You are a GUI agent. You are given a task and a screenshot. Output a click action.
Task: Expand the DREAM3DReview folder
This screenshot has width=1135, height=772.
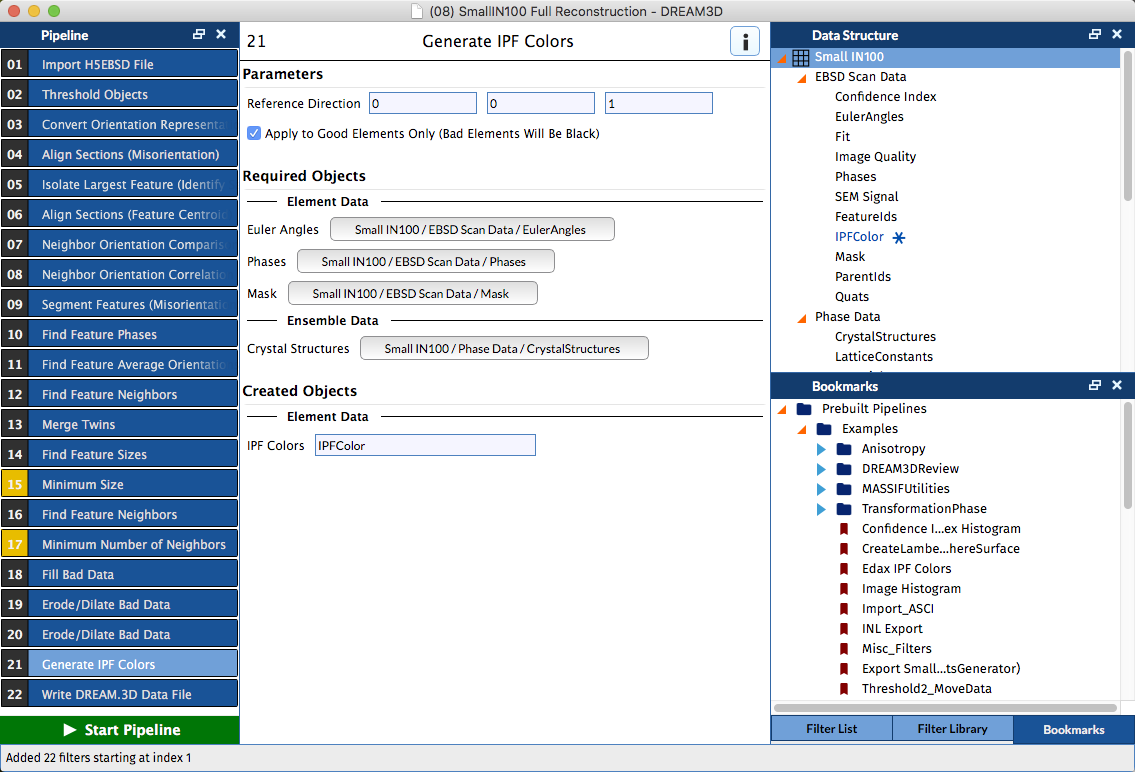[821, 469]
